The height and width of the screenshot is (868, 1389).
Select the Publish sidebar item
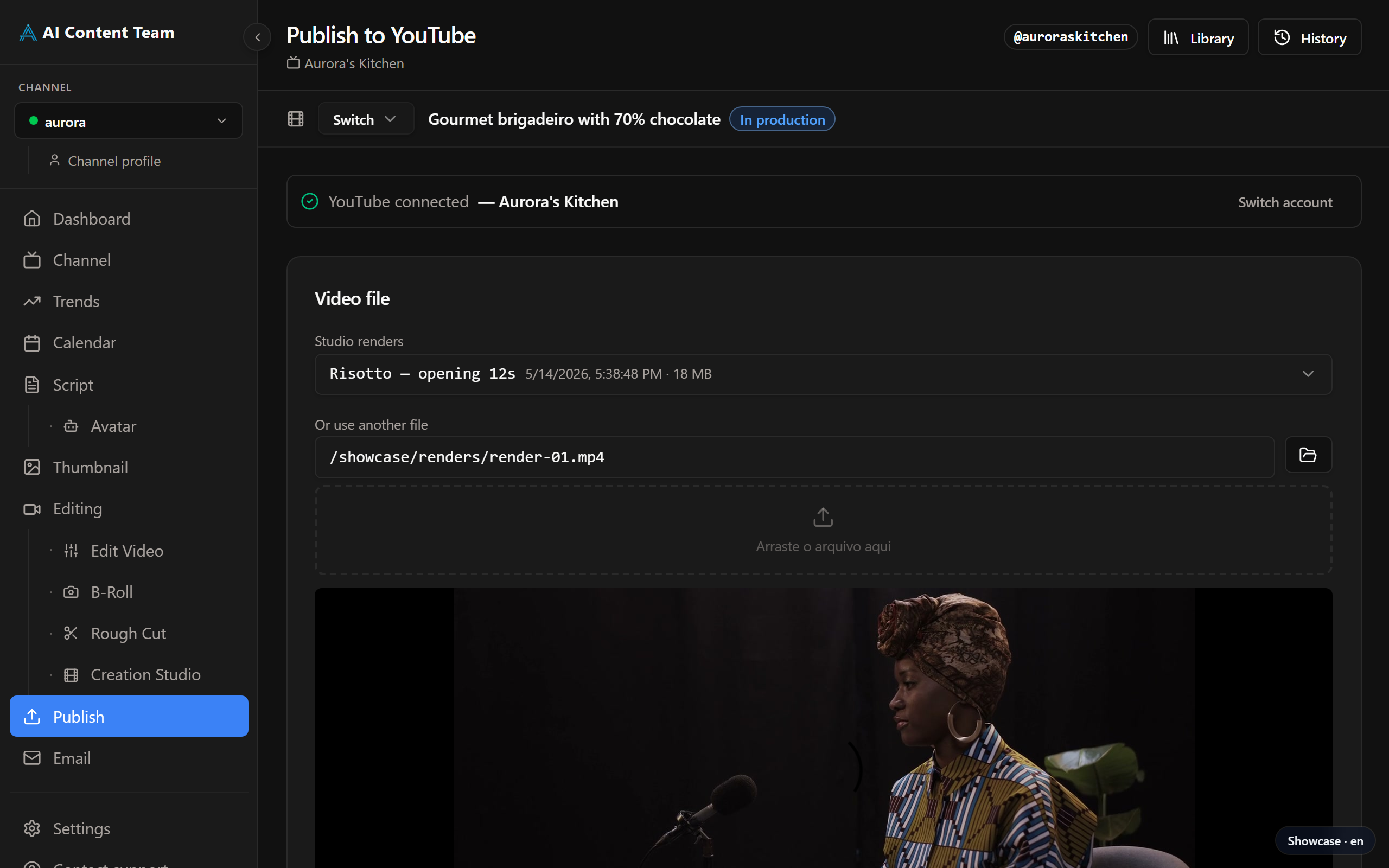tap(129, 716)
